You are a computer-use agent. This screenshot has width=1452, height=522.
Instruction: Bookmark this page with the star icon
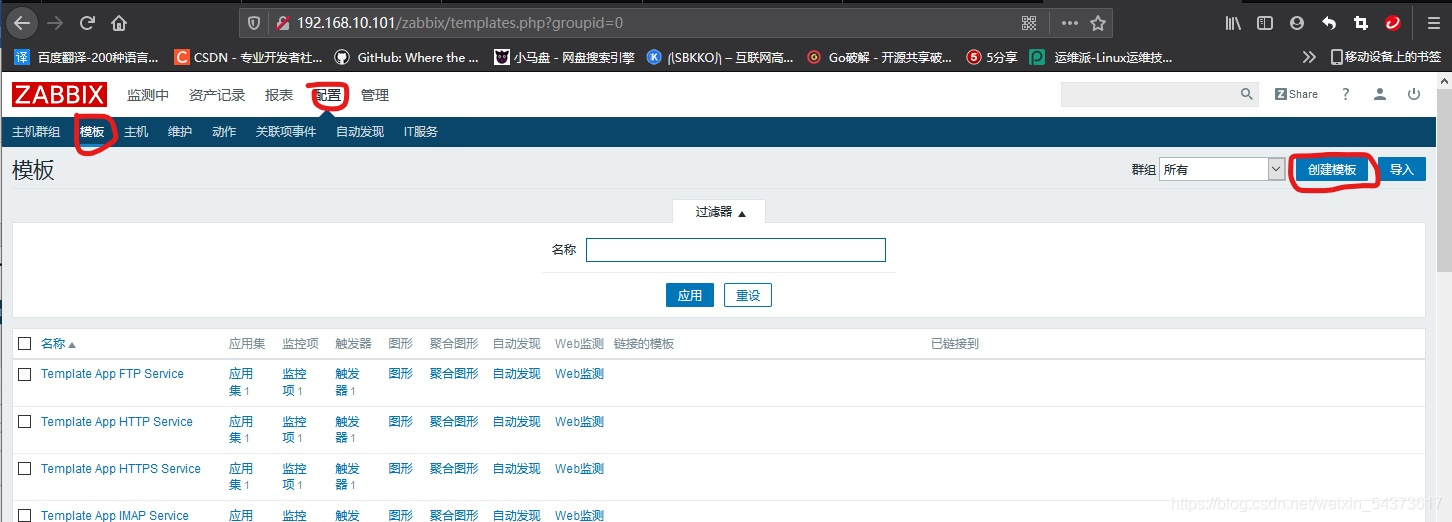(1097, 22)
